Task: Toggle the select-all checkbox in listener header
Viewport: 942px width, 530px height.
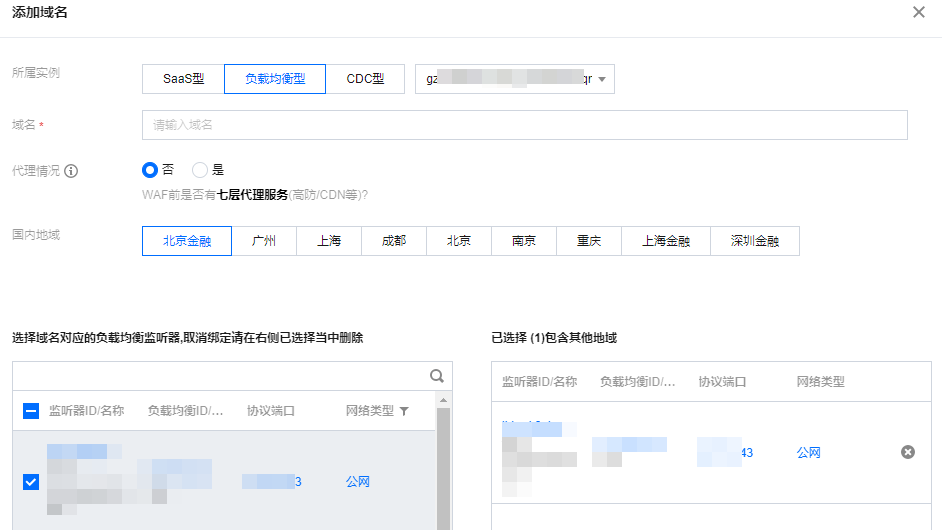Action: (x=31, y=411)
